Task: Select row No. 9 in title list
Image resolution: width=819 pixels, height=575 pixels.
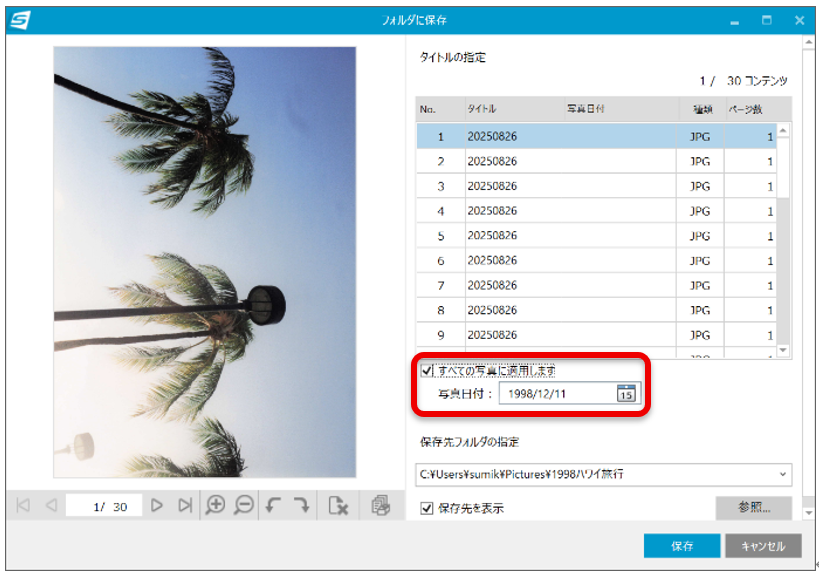Action: coord(596,335)
